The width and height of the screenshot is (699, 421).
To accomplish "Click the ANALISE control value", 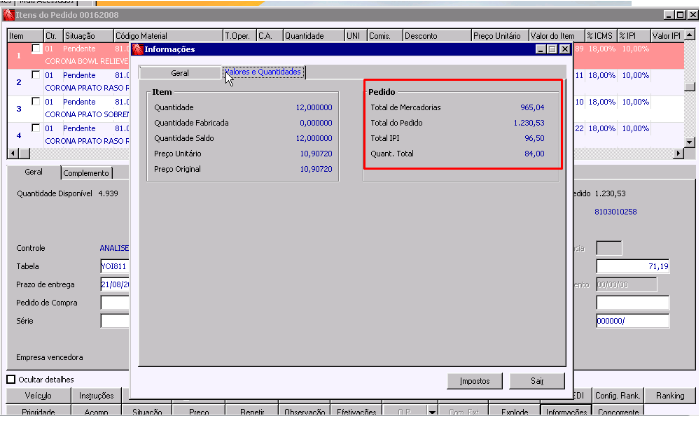I will (x=114, y=248).
